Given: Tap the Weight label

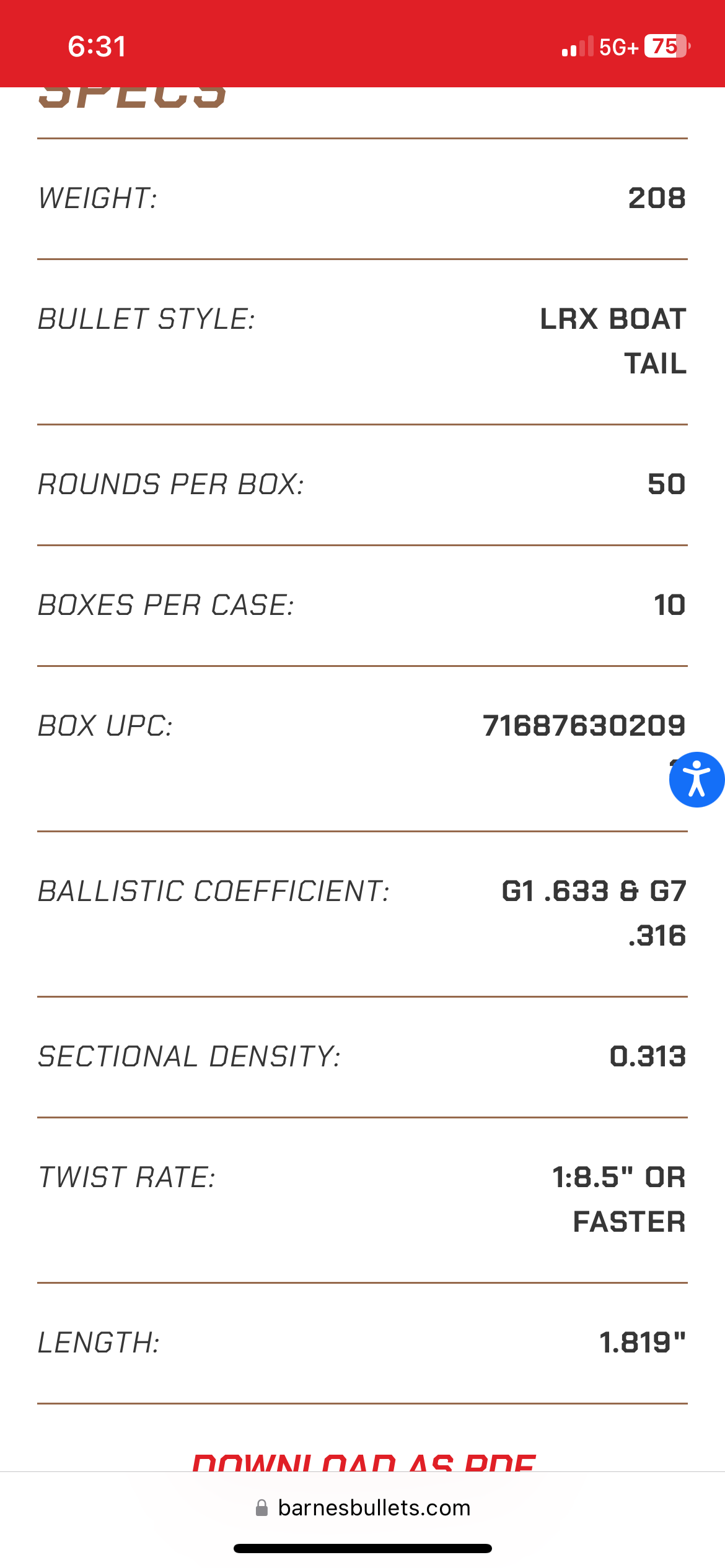Looking at the screenshot, I should point(98,199).
